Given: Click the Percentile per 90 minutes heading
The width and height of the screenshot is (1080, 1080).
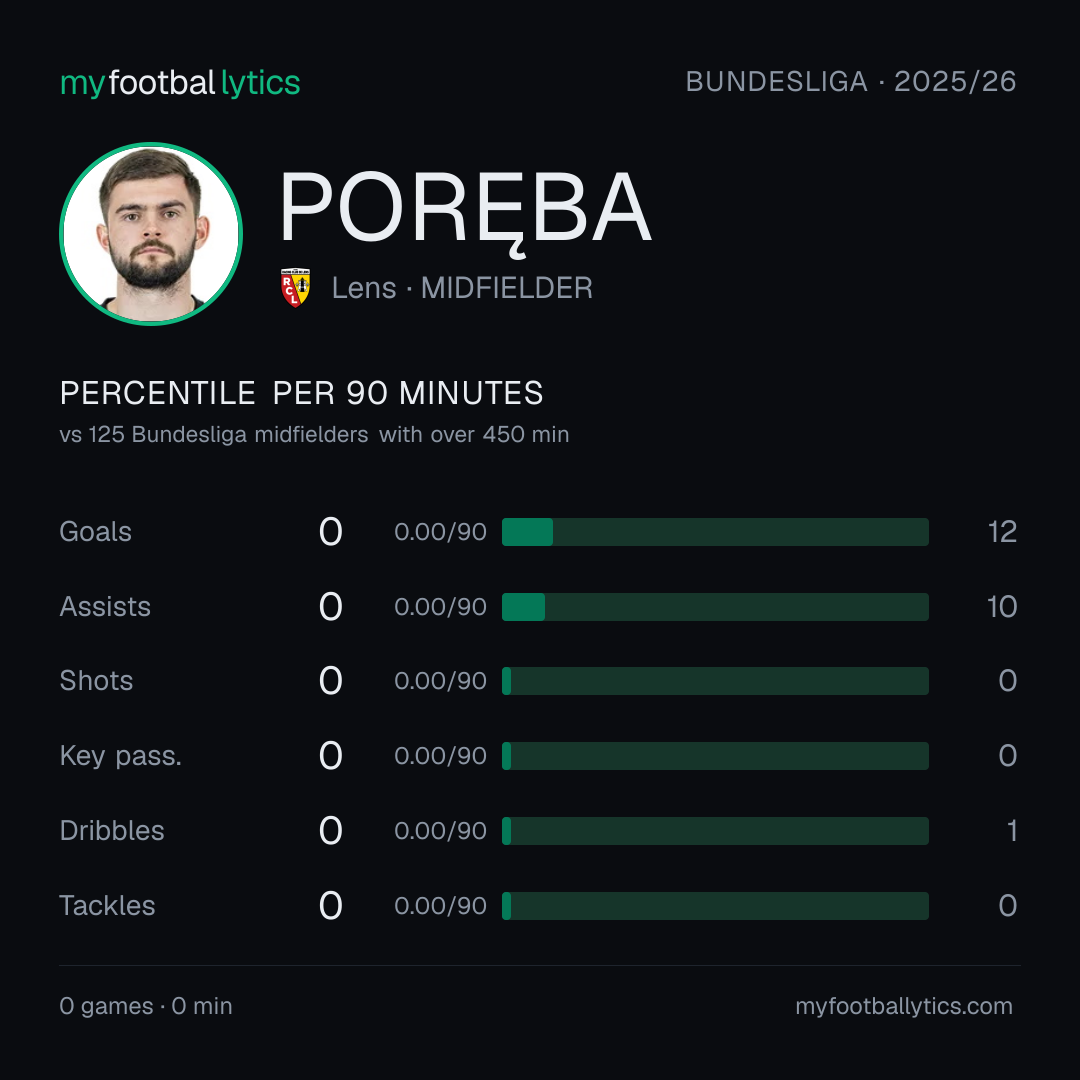Looking at the screenshot, I should click(x=302, y=393).
